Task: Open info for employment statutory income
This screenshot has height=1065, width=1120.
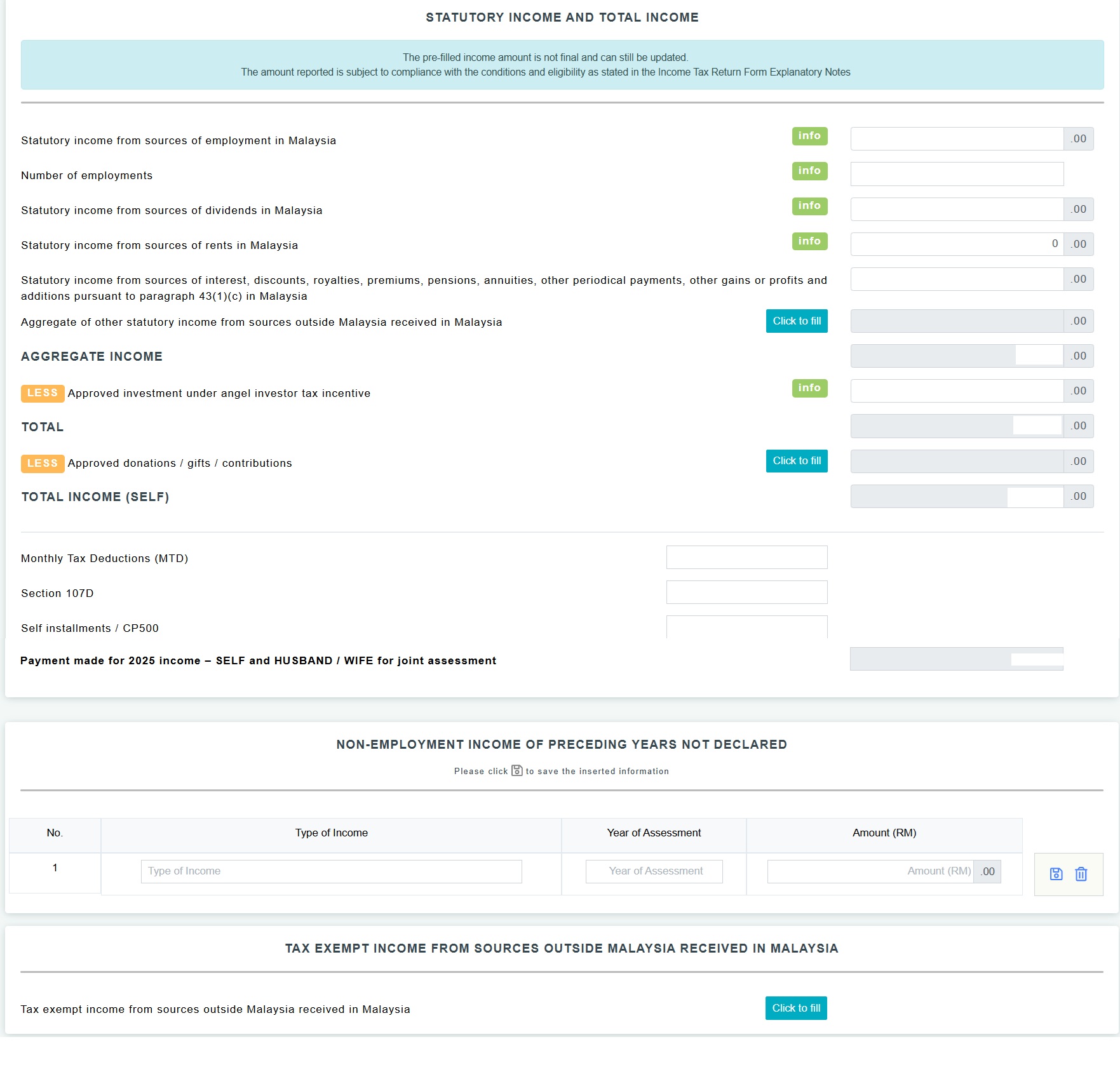Action: [x=809, y=136]
